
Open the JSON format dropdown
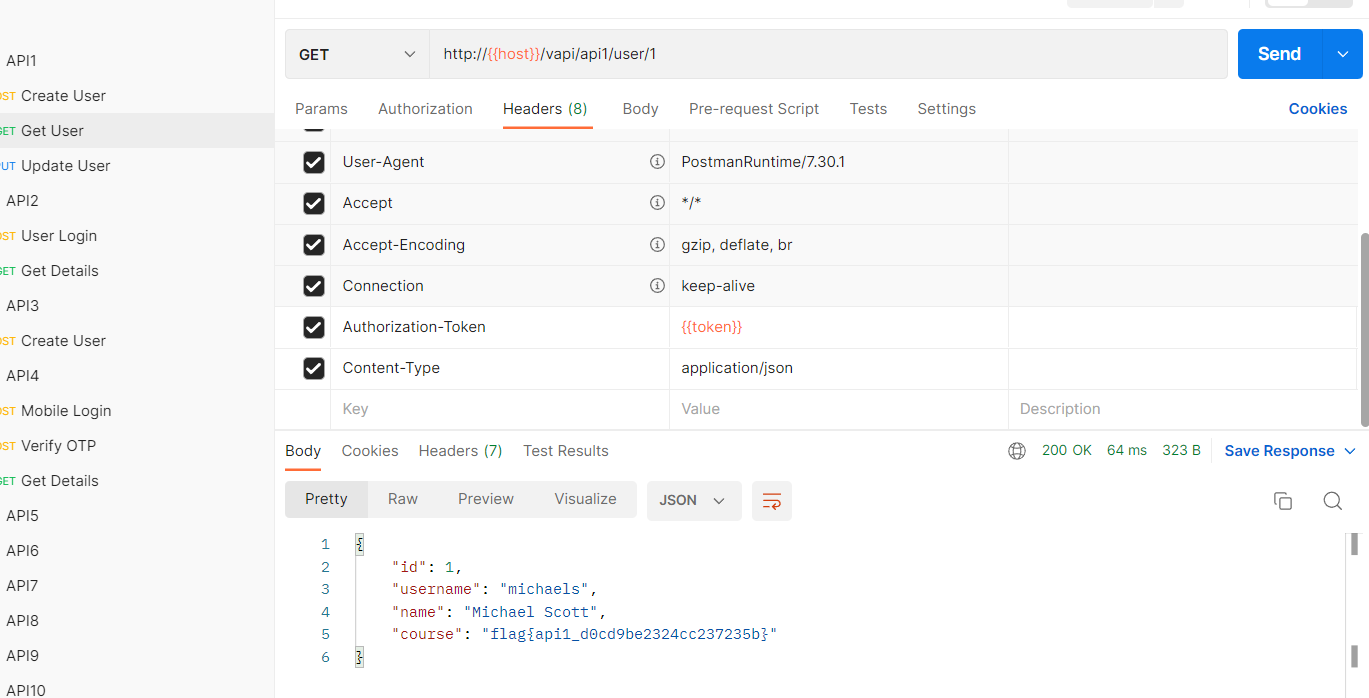pos(694,501)
